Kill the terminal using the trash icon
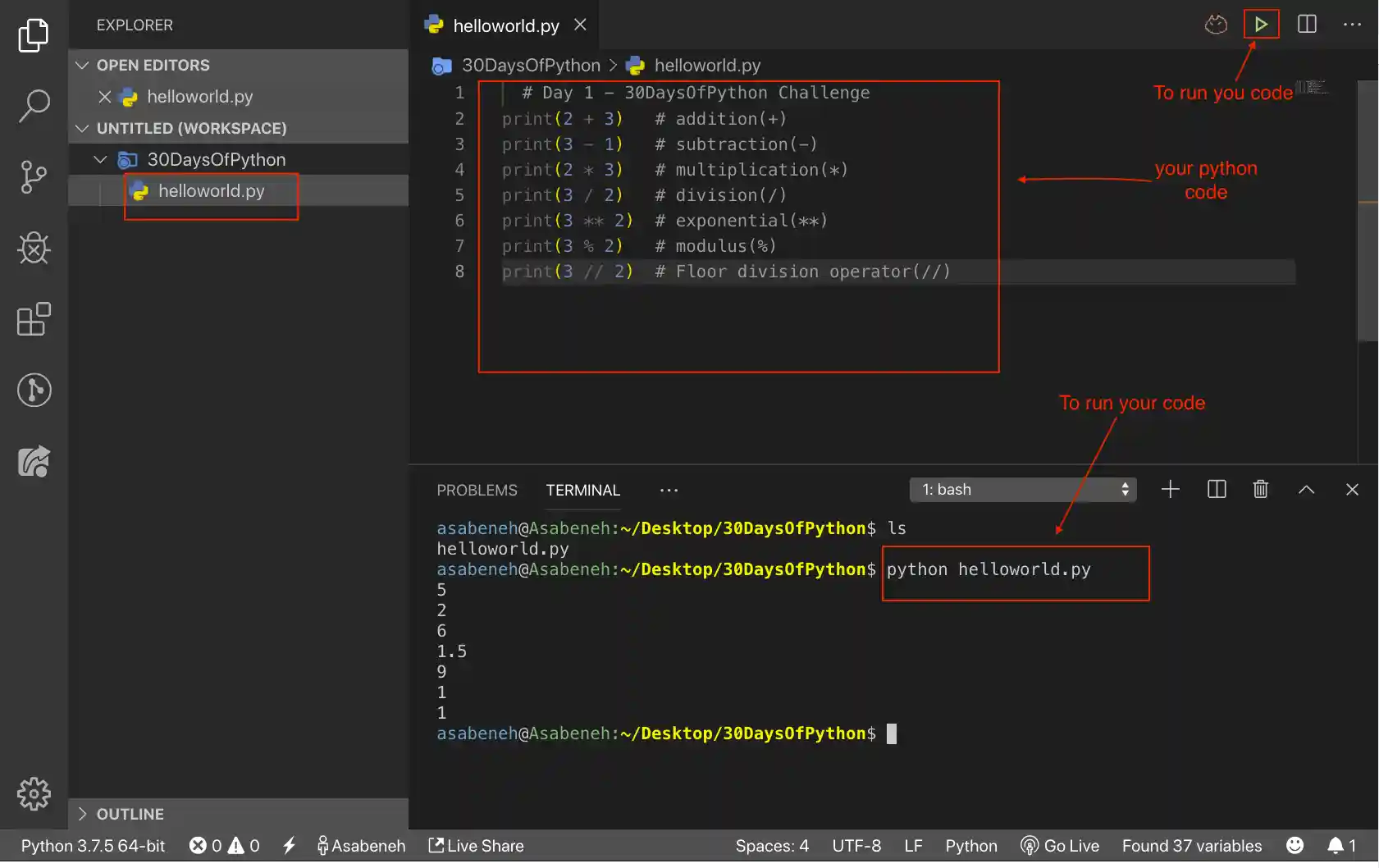This screenshot has height=868, width=1379. coord(1261,489)
